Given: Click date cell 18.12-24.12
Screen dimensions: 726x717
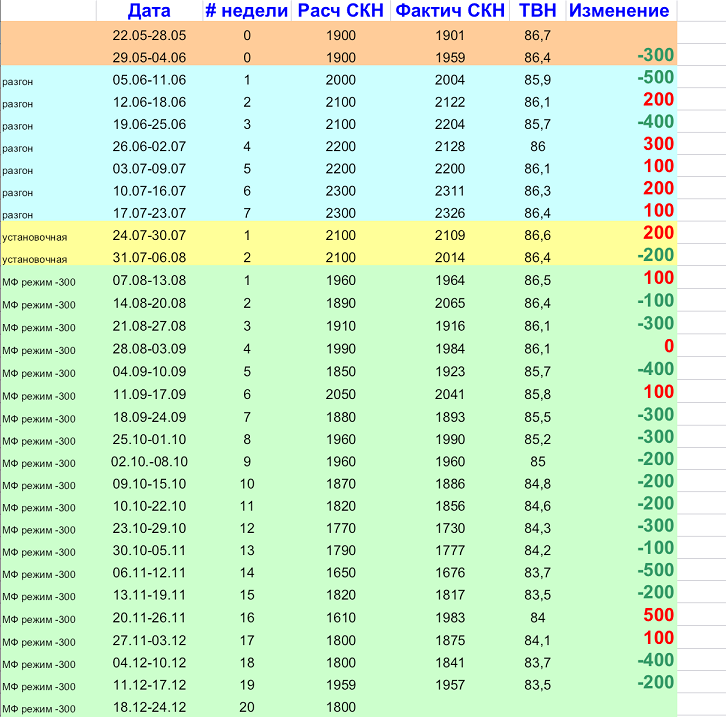Looking at the screenshot, I should (x=149, y=707).
